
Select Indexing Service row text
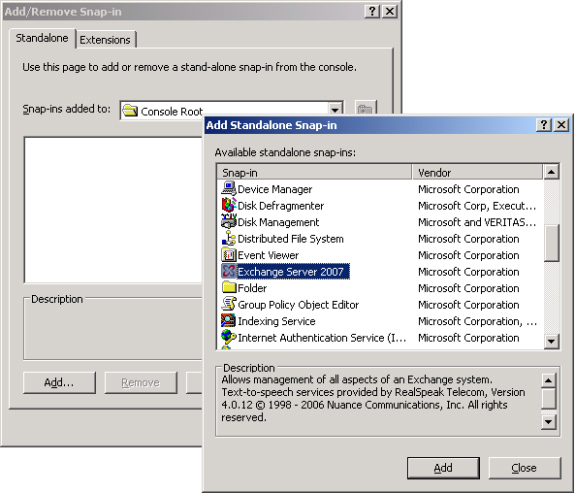pos(276,321)
